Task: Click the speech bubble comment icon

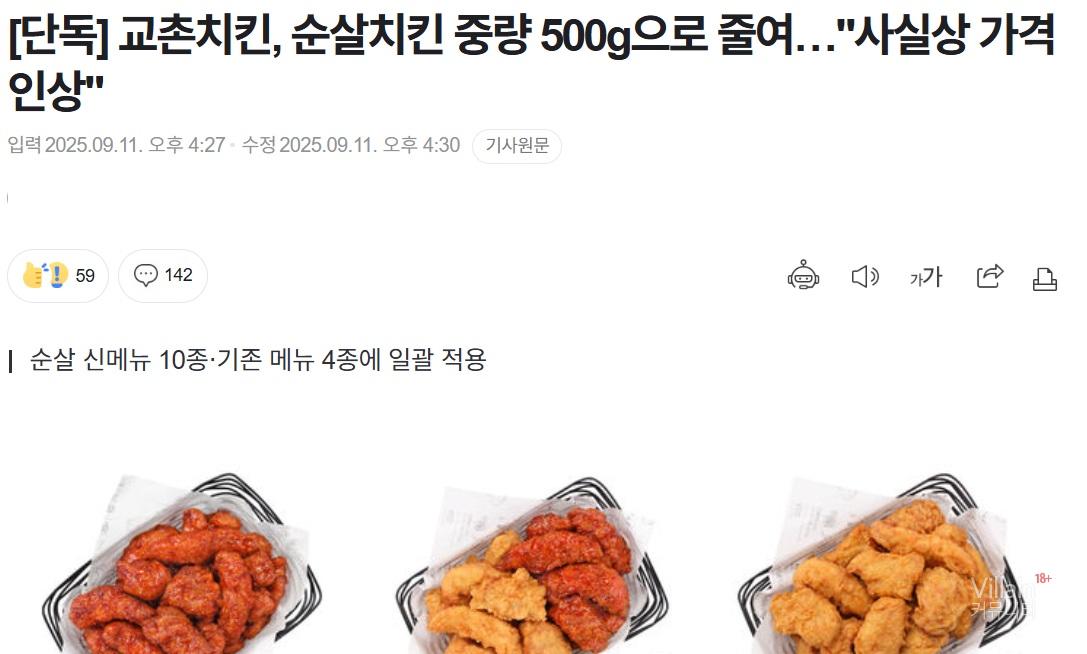Action: pos(146,275)
